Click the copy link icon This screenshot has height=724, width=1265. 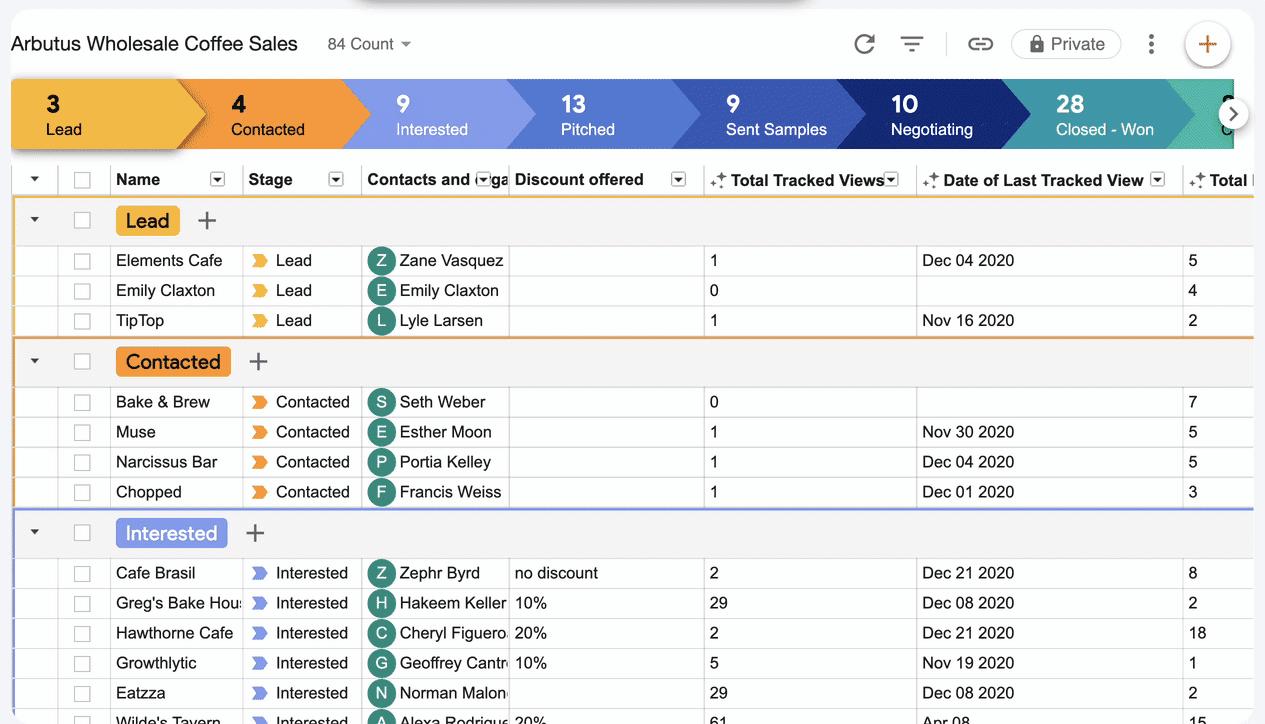point(980,44)
